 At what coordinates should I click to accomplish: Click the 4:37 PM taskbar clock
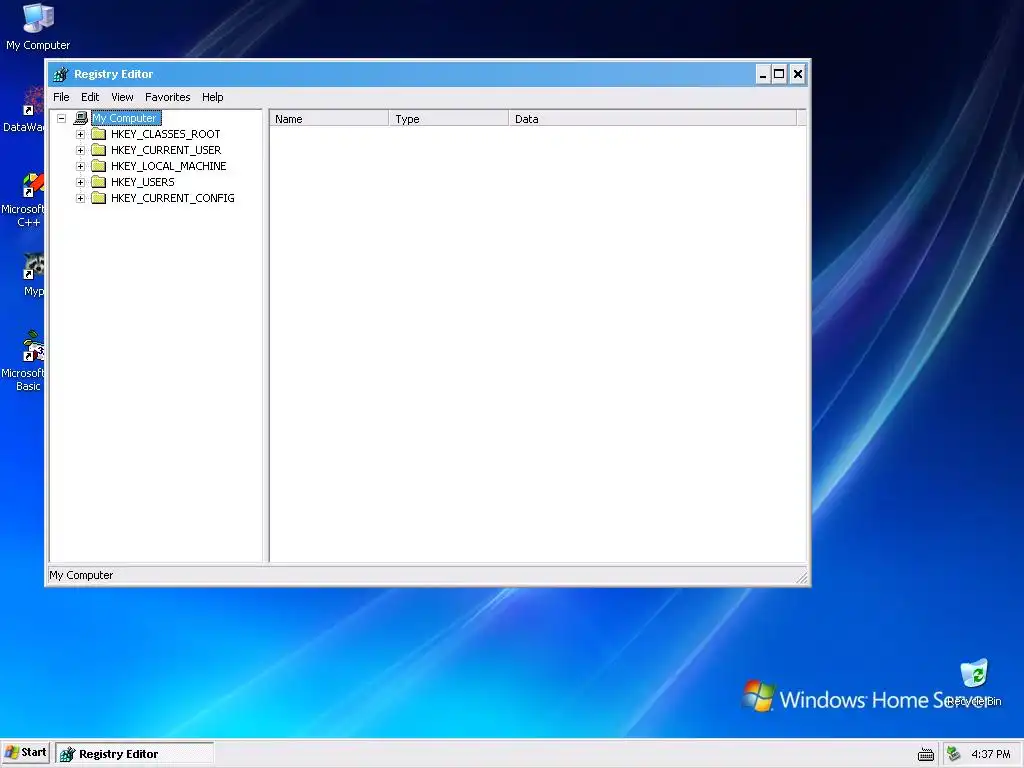991,754
